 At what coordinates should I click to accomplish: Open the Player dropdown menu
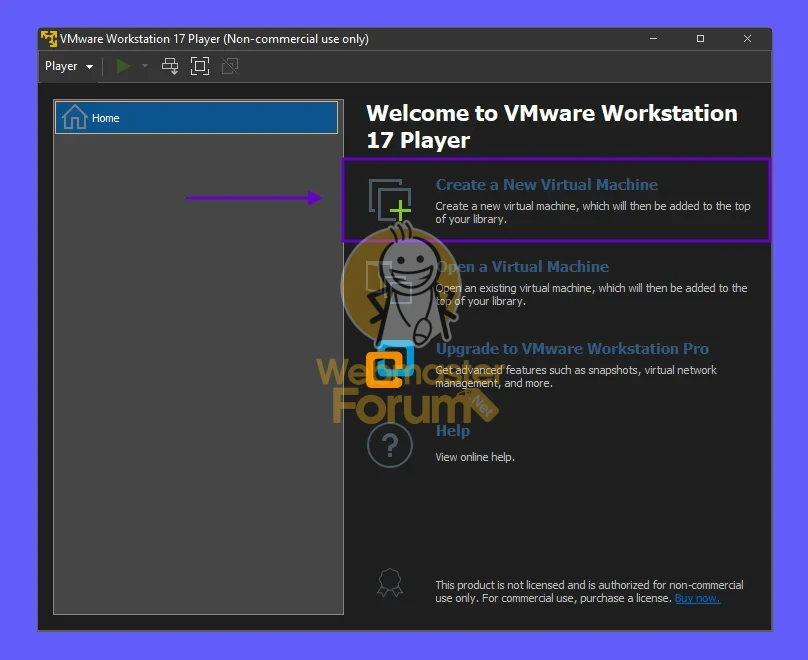[x=69, y=66]
